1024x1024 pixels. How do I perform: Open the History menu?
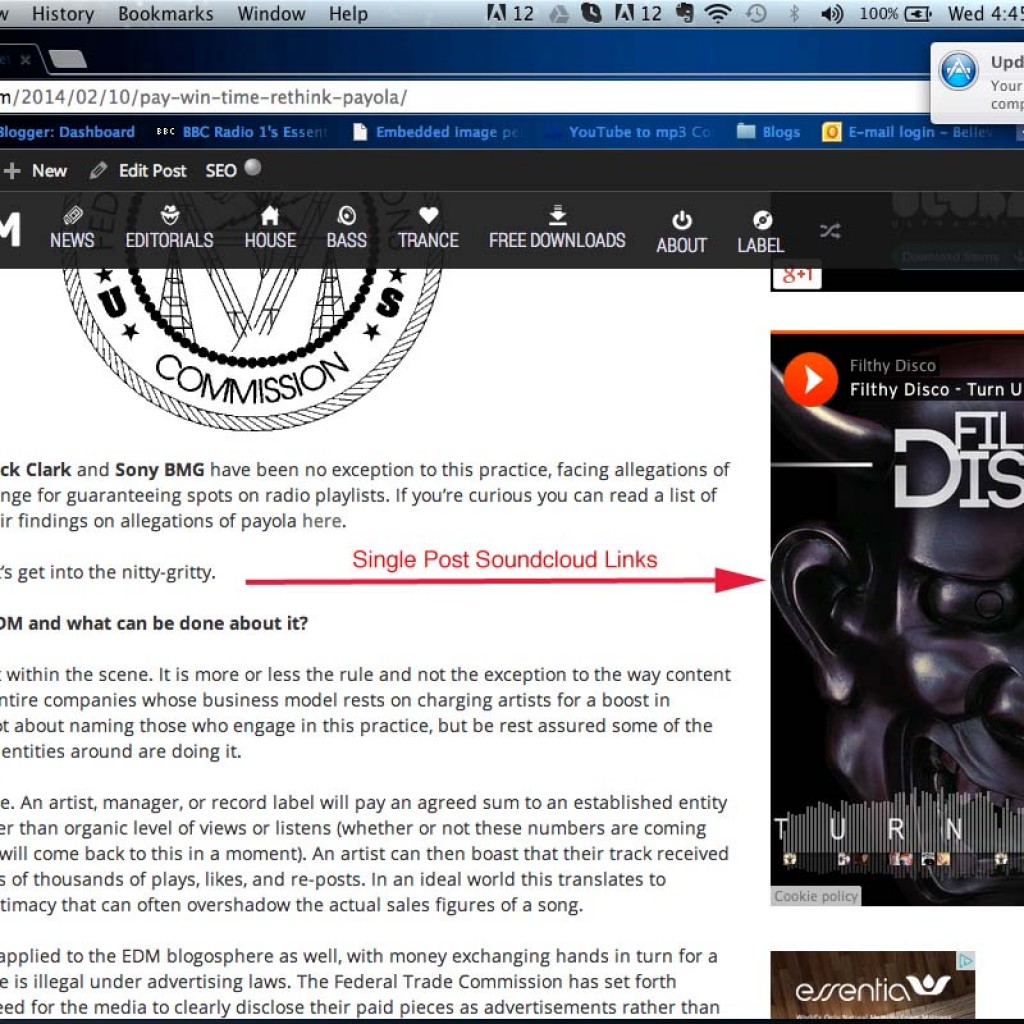click(x=62, y=14)
